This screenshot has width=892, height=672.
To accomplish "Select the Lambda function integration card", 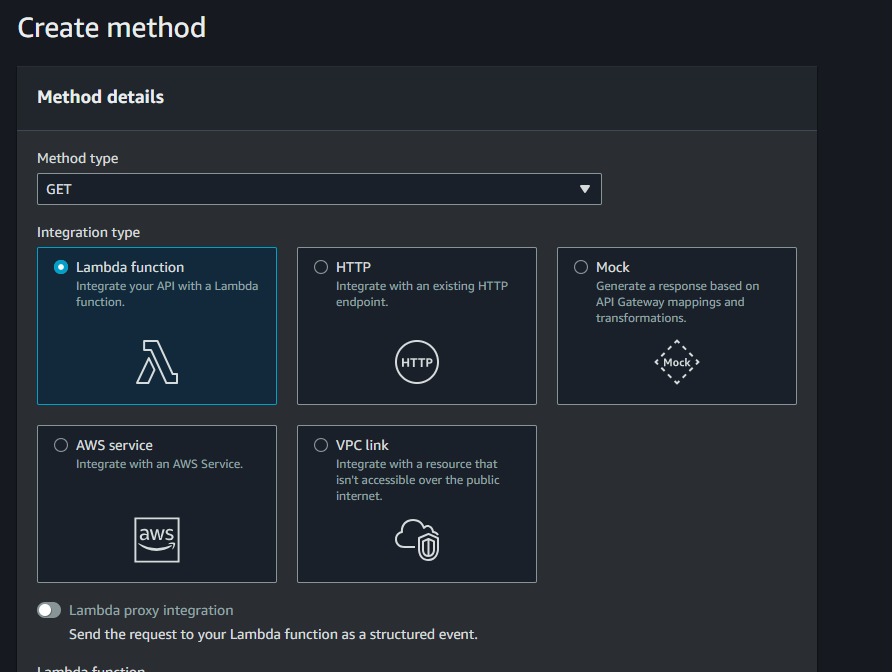I will 156,326.
